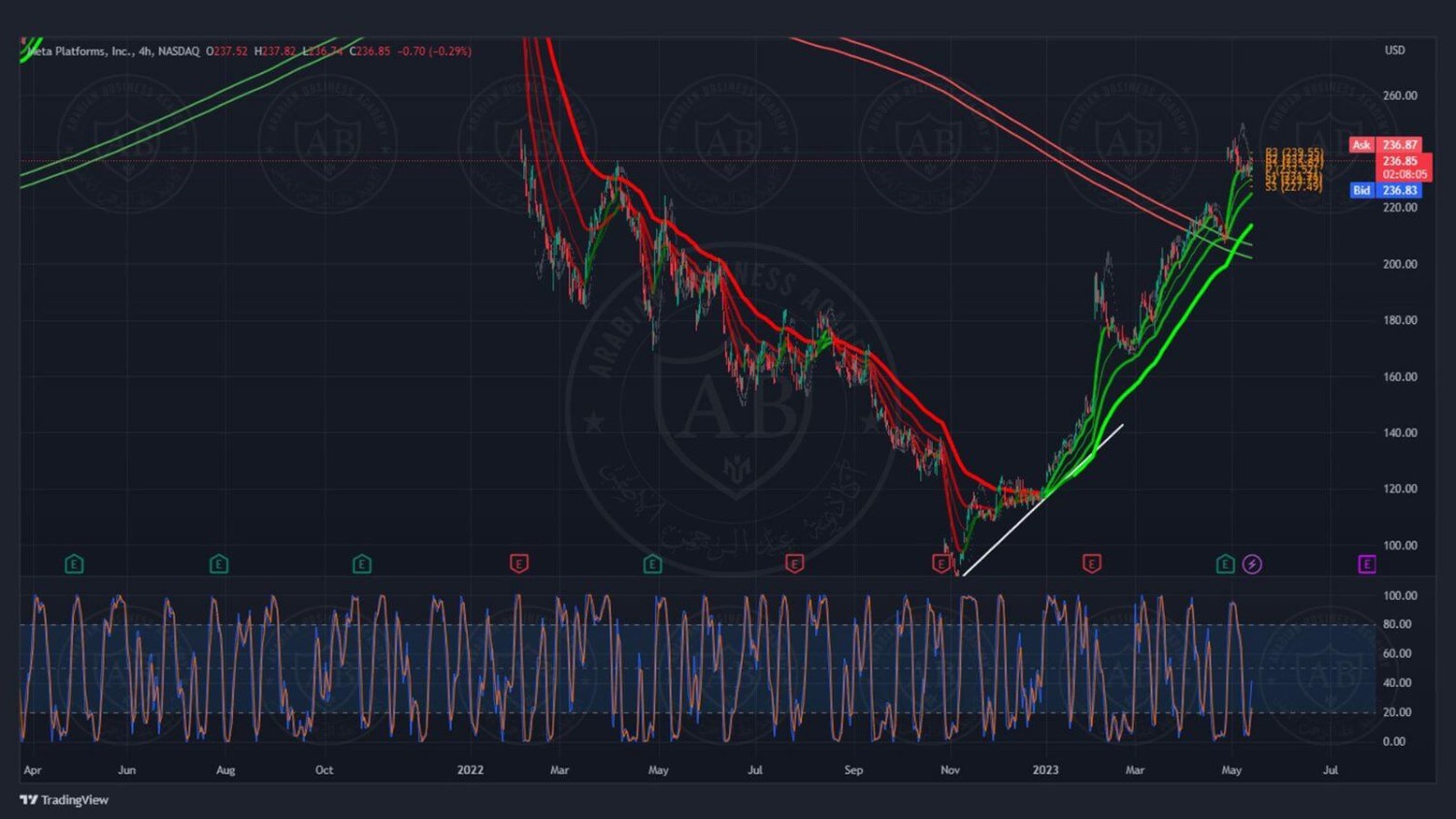Click the 2022 label on time axis

tap(470, 770)
